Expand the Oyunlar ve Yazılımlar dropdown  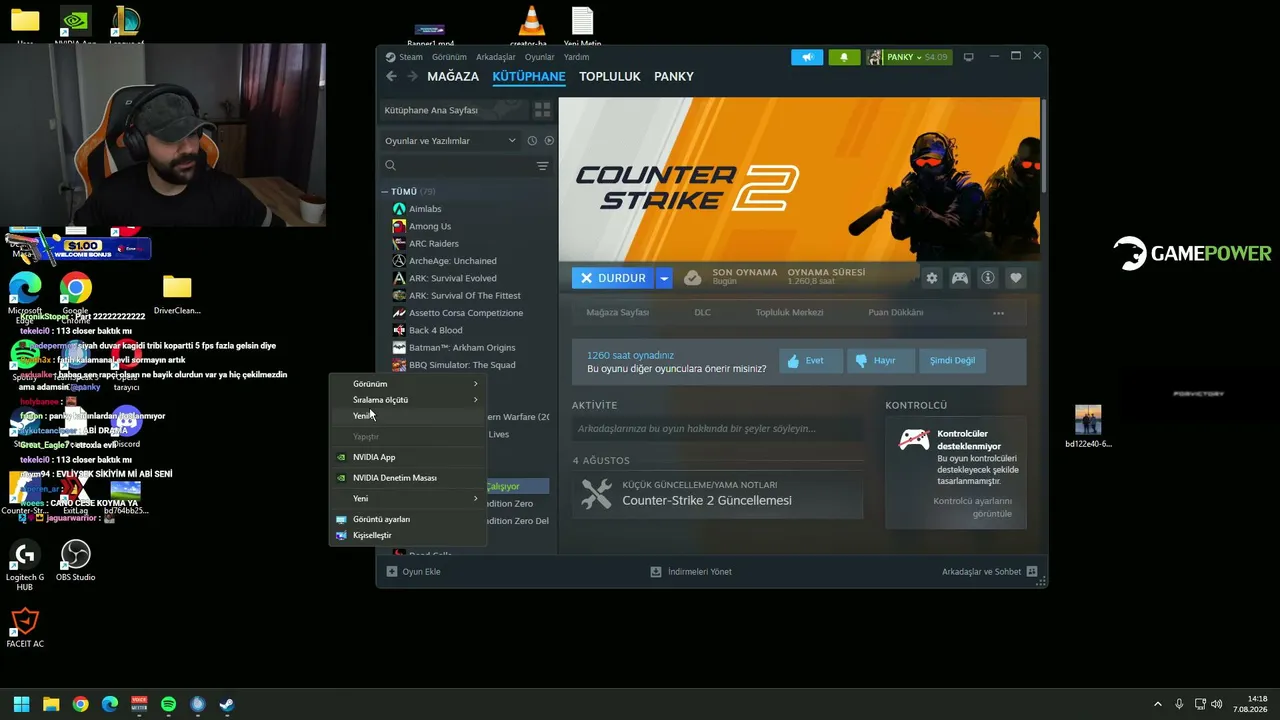click(x=450, y=141)
